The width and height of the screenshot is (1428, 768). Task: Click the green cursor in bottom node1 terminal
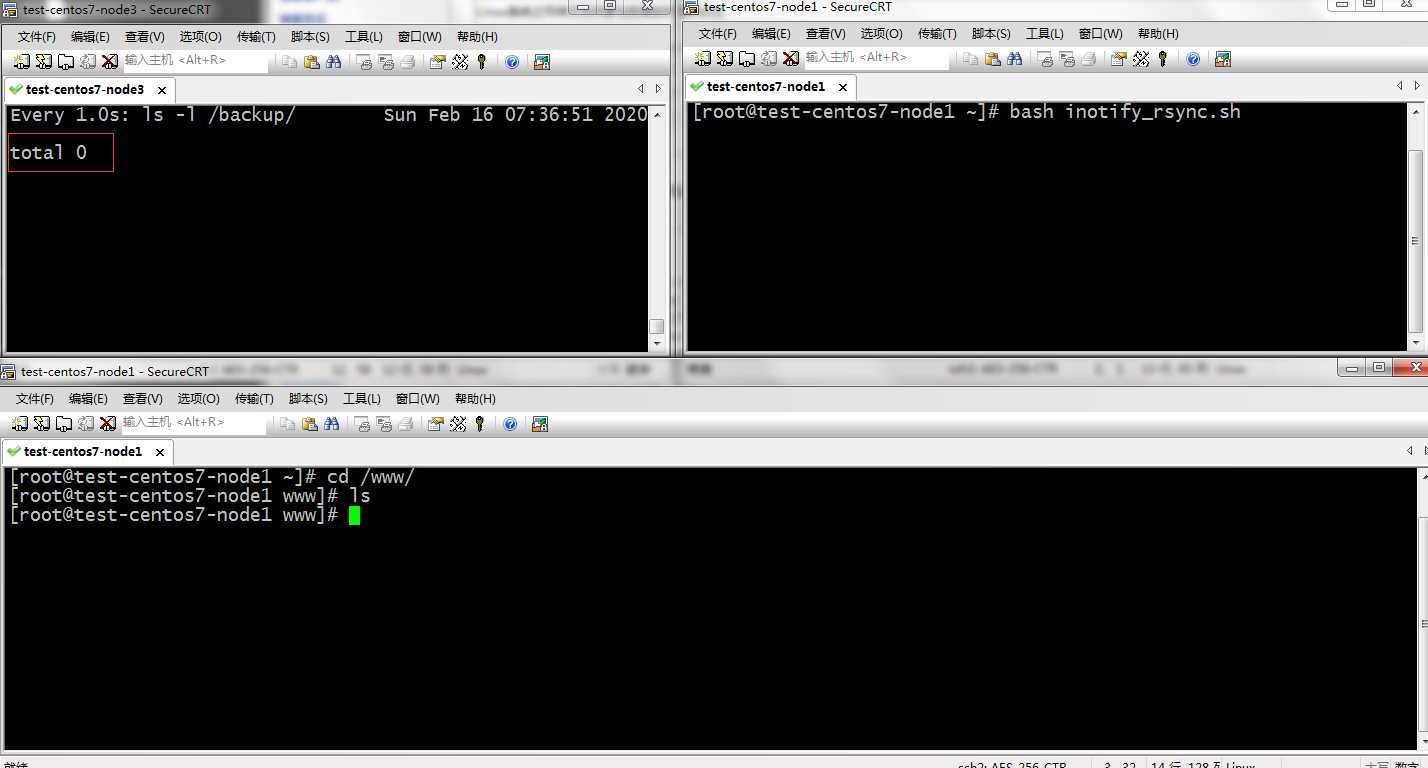[354, 515]
